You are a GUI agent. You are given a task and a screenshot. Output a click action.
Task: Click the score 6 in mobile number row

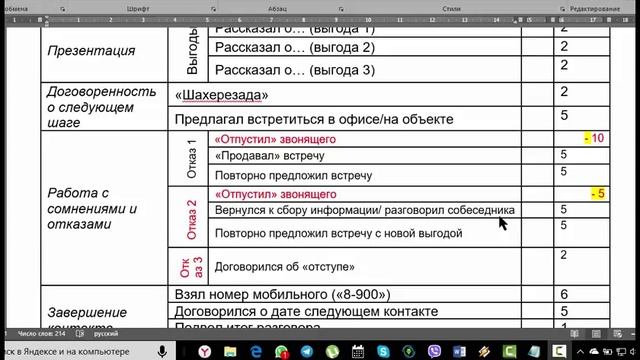click(564, 294)
